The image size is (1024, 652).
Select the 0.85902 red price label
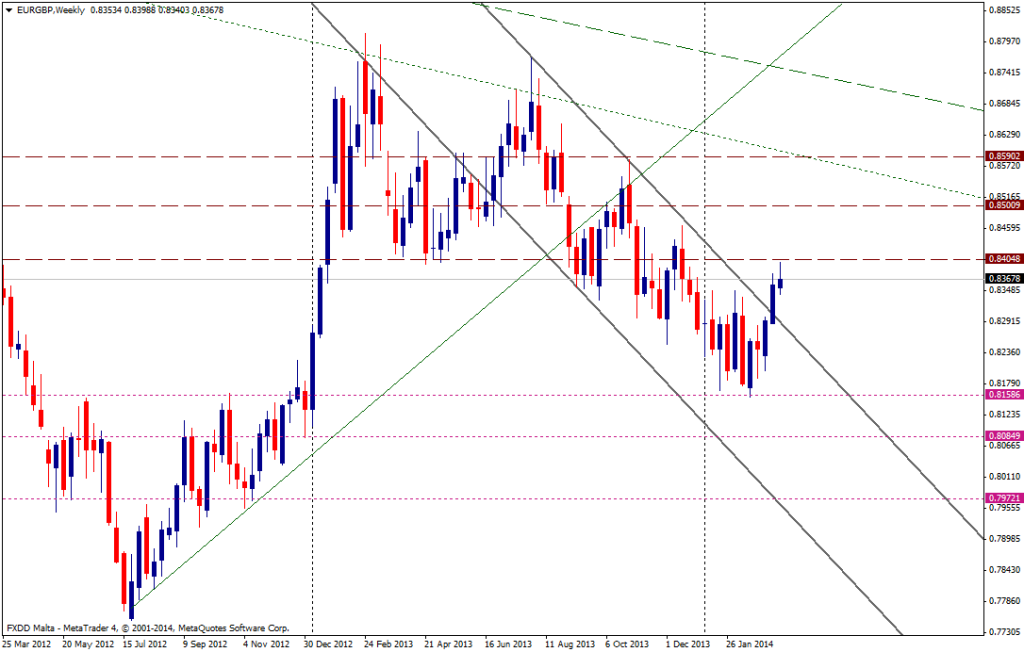pyautogui.click(x=1003, y=157)
